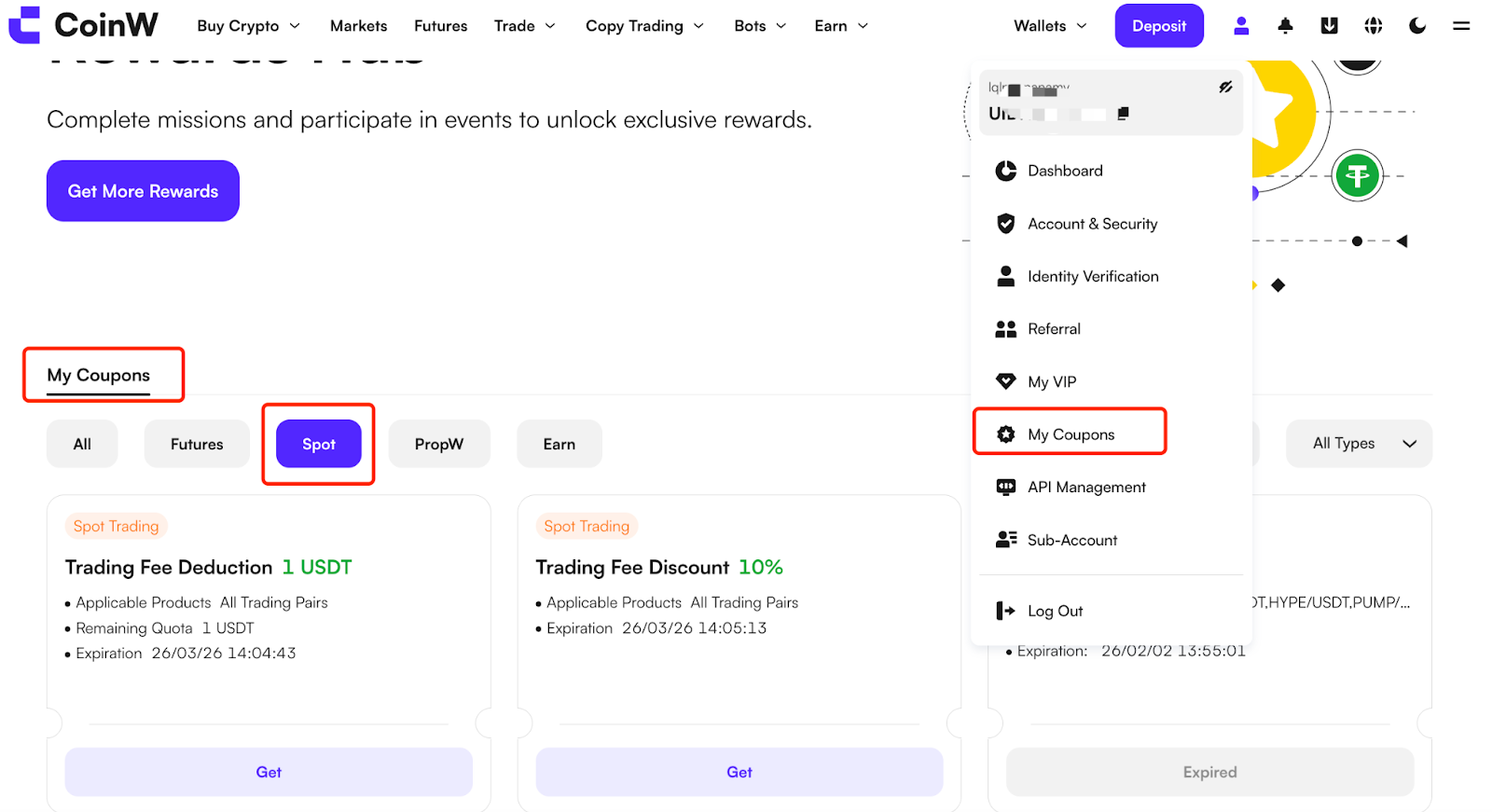Screen dimensions: 1492x812
Task: Click the expiration '26/02/02 13:55:01' text
Action: click(1173, 651)
